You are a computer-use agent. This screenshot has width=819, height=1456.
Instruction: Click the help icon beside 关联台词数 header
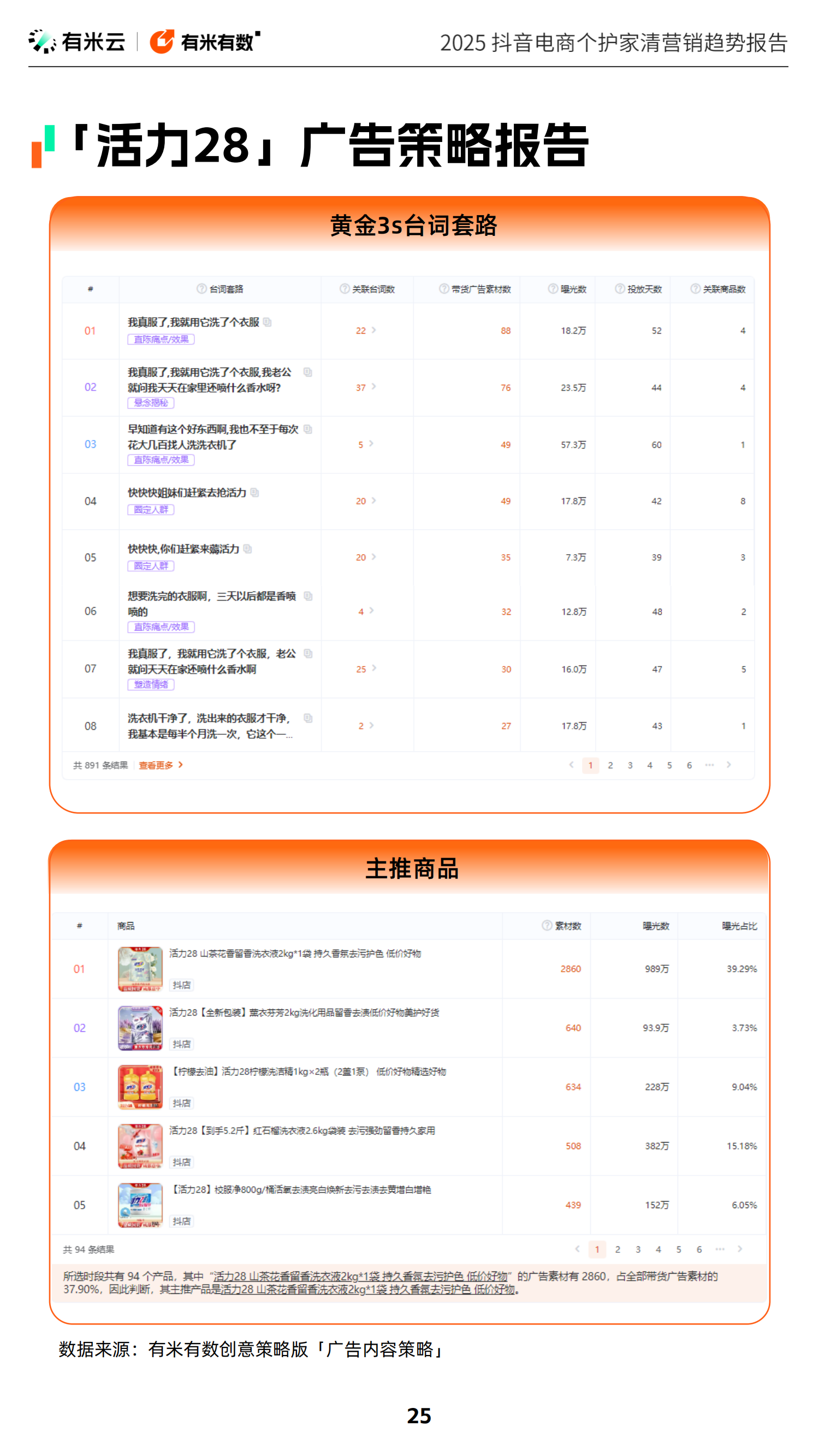344,289
